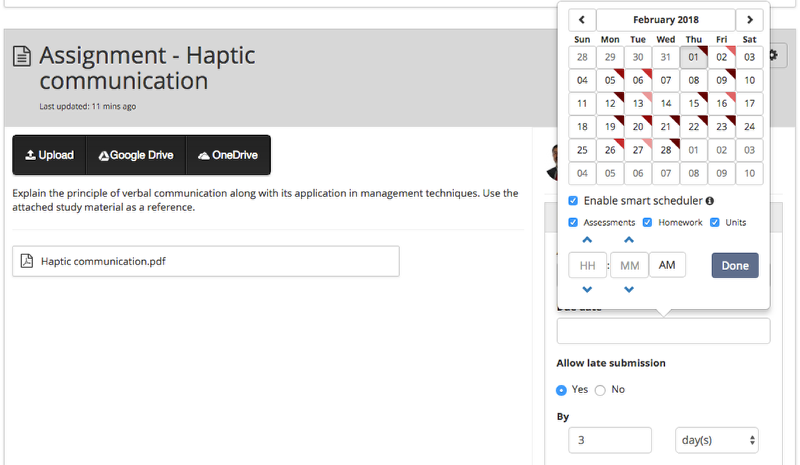800x465 pixels.
Task: Select No for late submission
Action: coord(600,390)
